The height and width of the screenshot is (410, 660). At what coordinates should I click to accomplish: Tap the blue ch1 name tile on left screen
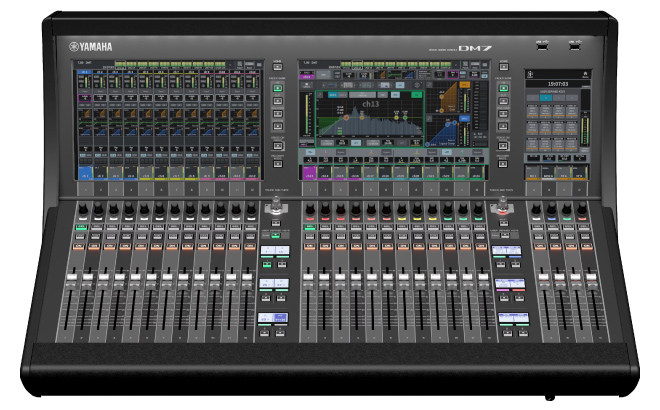click(85, 173)
